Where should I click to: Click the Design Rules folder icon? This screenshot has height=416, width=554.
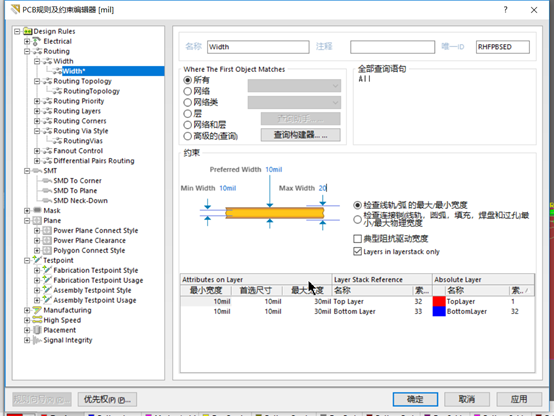(x=28, y=31)
